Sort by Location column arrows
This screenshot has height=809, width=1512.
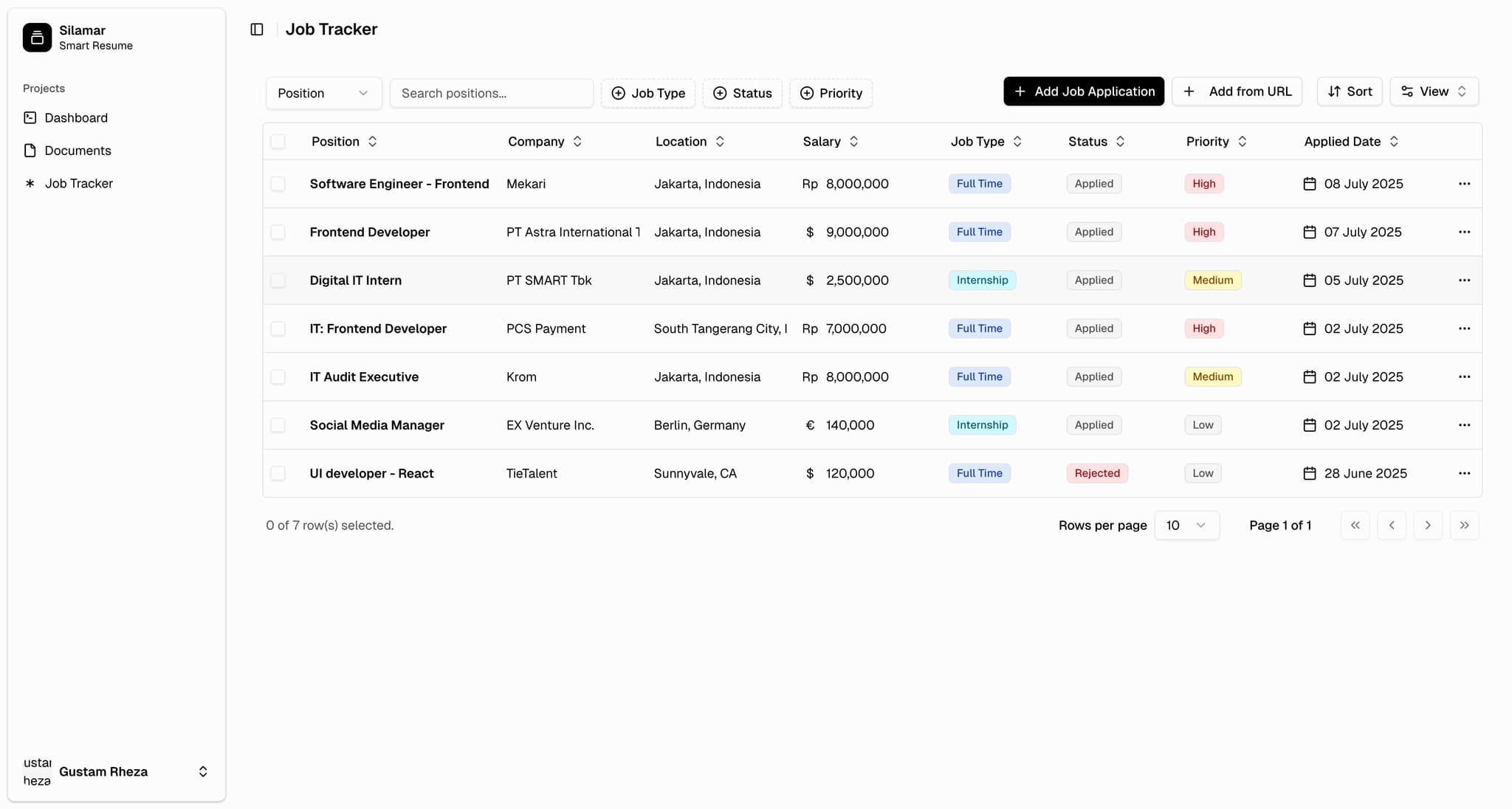(x=720, y=142)
